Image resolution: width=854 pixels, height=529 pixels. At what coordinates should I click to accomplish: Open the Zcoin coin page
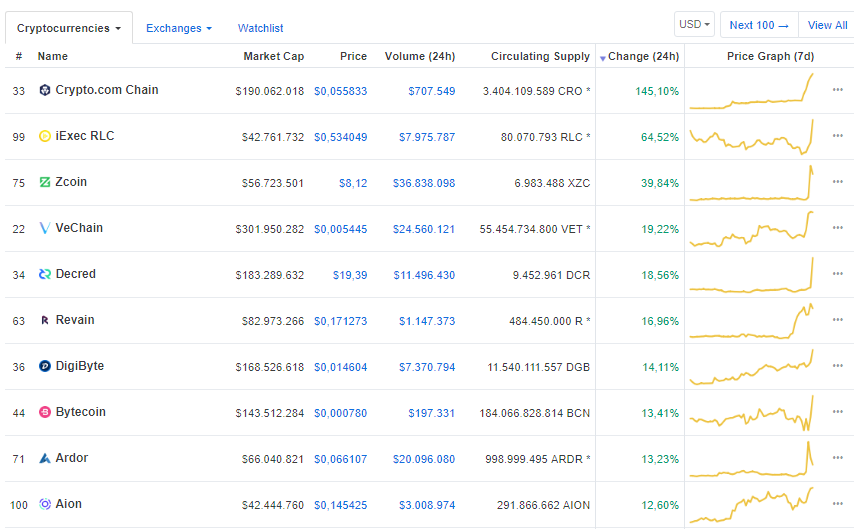pos(71,182)
